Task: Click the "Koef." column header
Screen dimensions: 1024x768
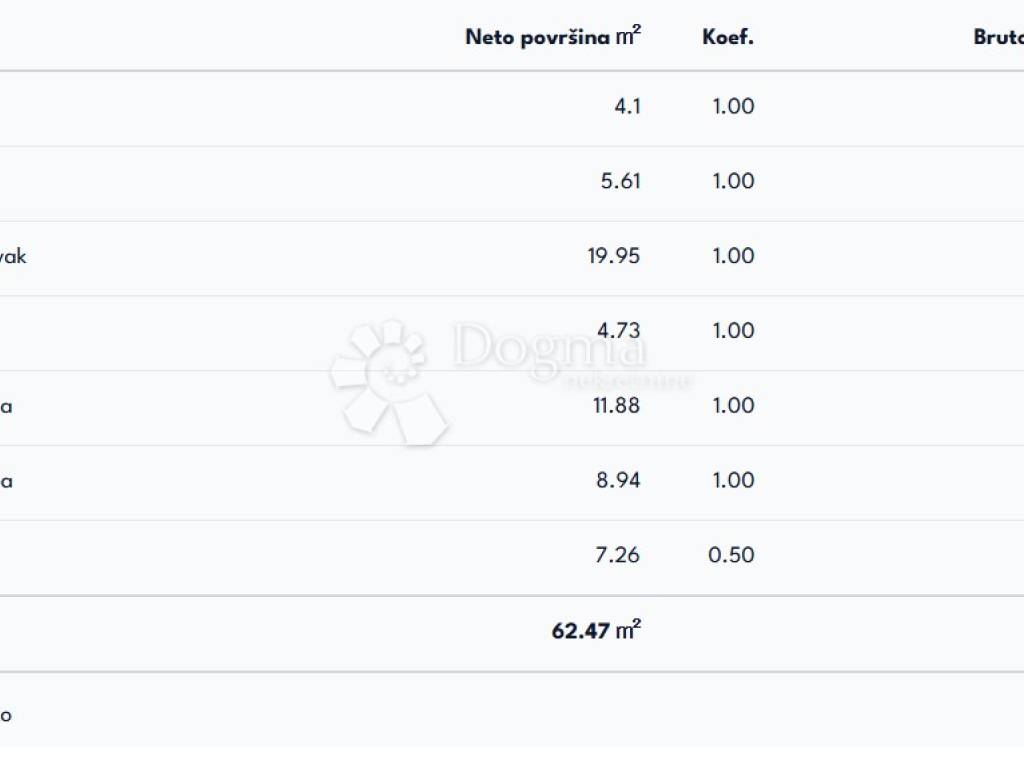Action: 728,37
